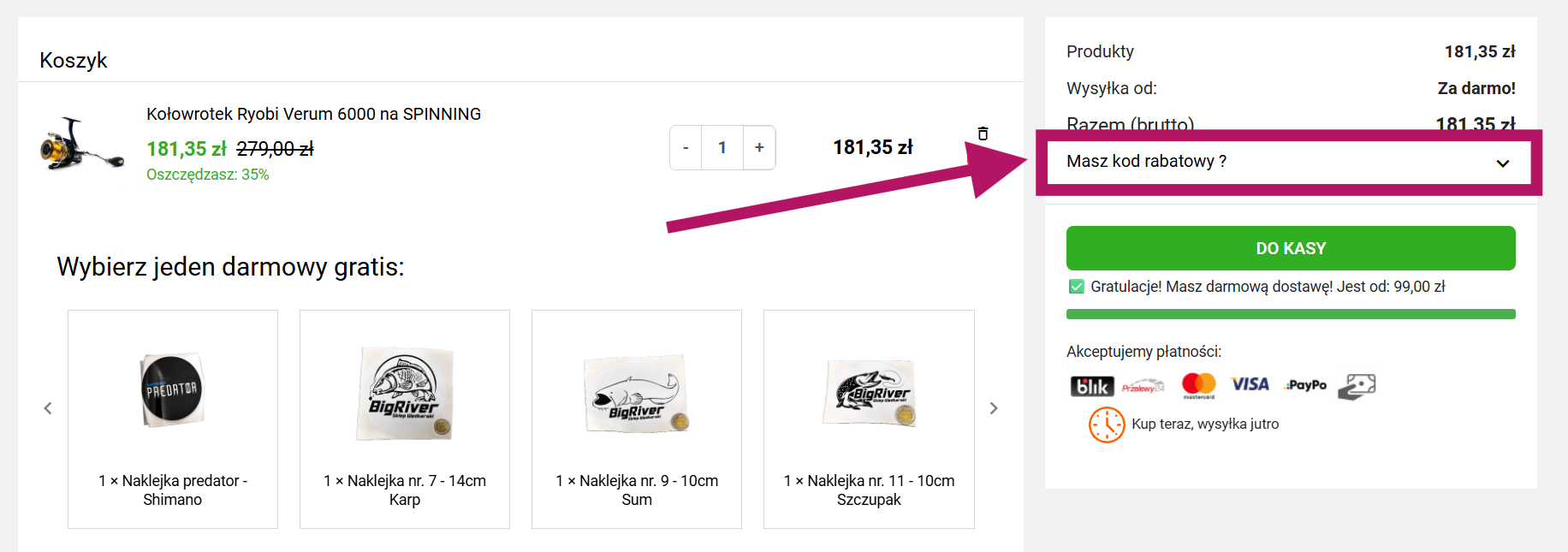This screenshot has height=552, width=1568.
Task: Click the cash-on-delivery payment icon
Action: pyautogui.click(x=1357, y=386)
